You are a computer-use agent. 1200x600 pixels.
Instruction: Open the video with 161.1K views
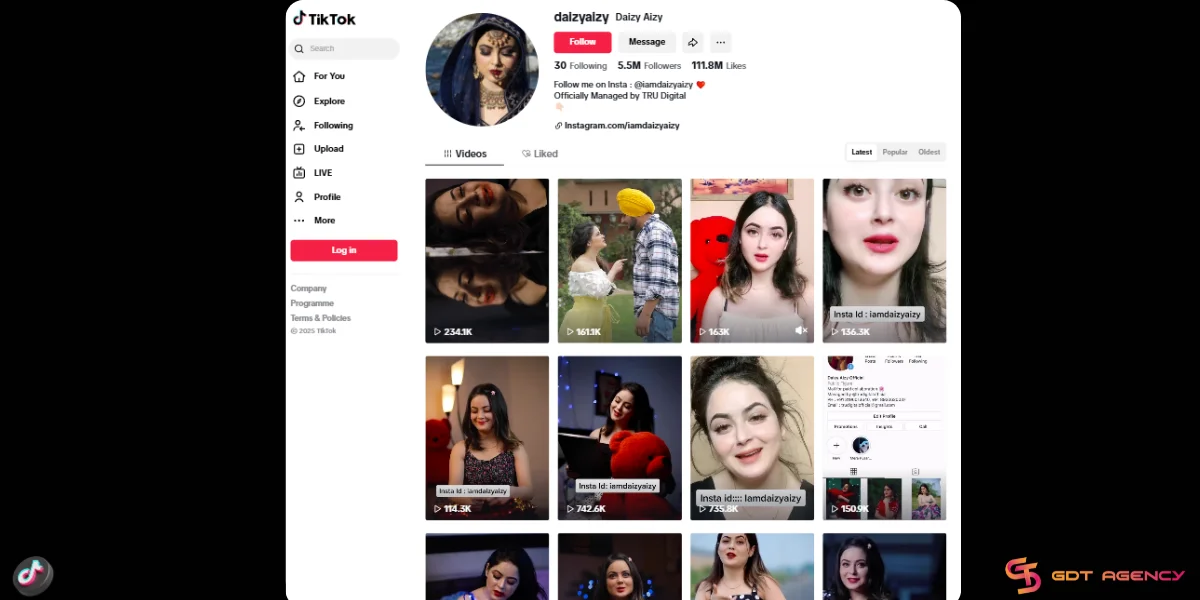point(620,261)
